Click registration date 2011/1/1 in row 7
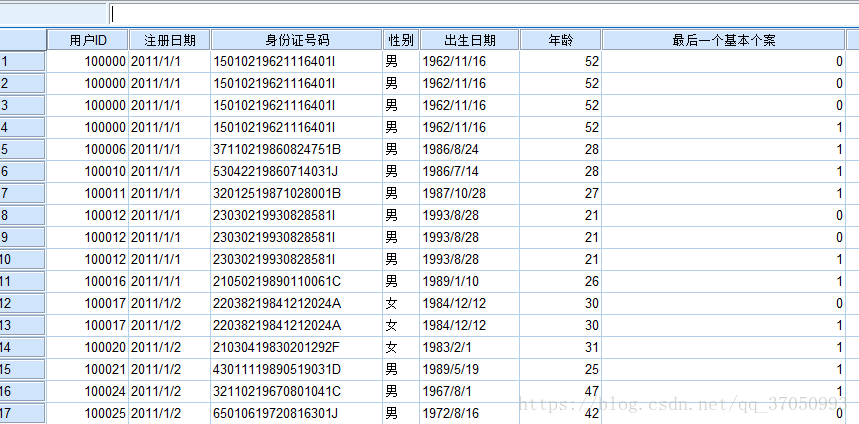The width and height of the screenshot is (859, 424). [170, 193]
